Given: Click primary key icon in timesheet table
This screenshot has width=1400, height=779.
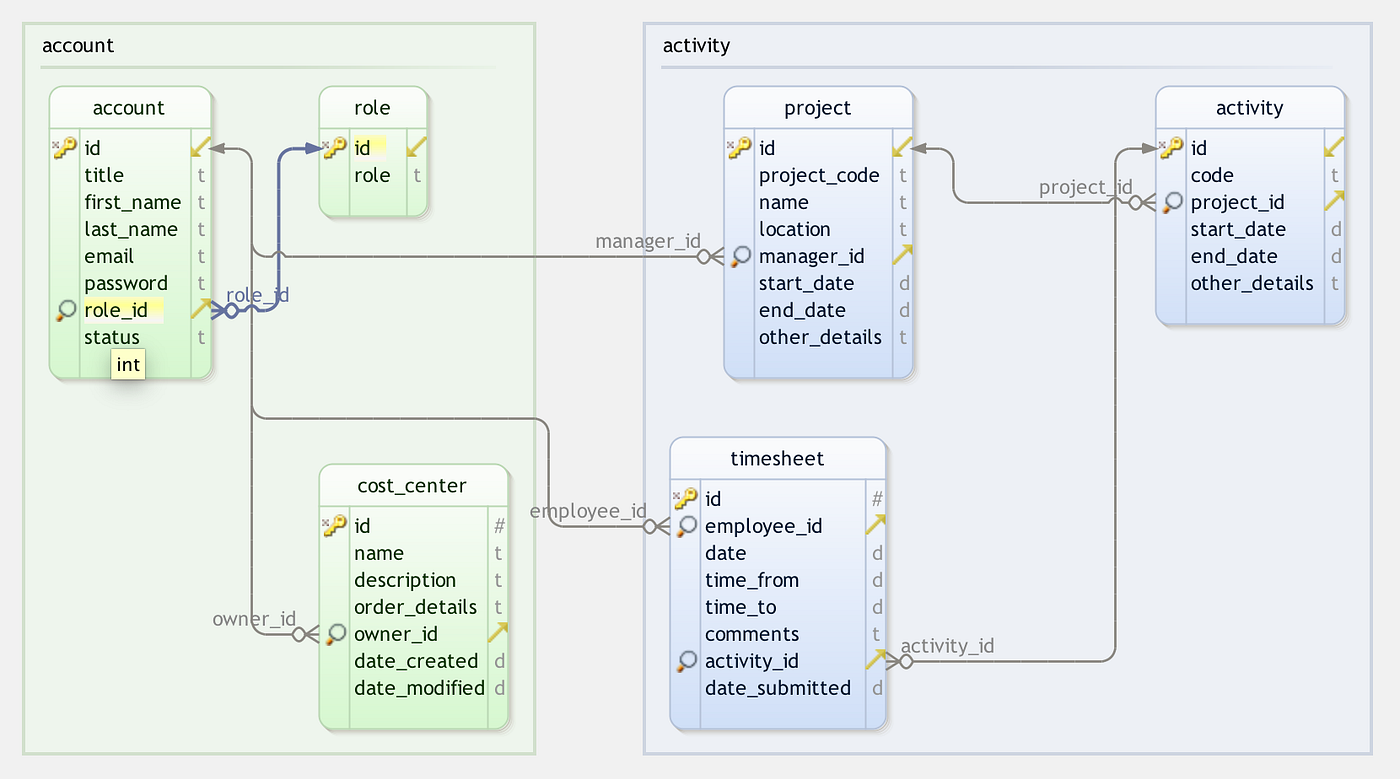Looking at the screenshot, I should [686, 498].
